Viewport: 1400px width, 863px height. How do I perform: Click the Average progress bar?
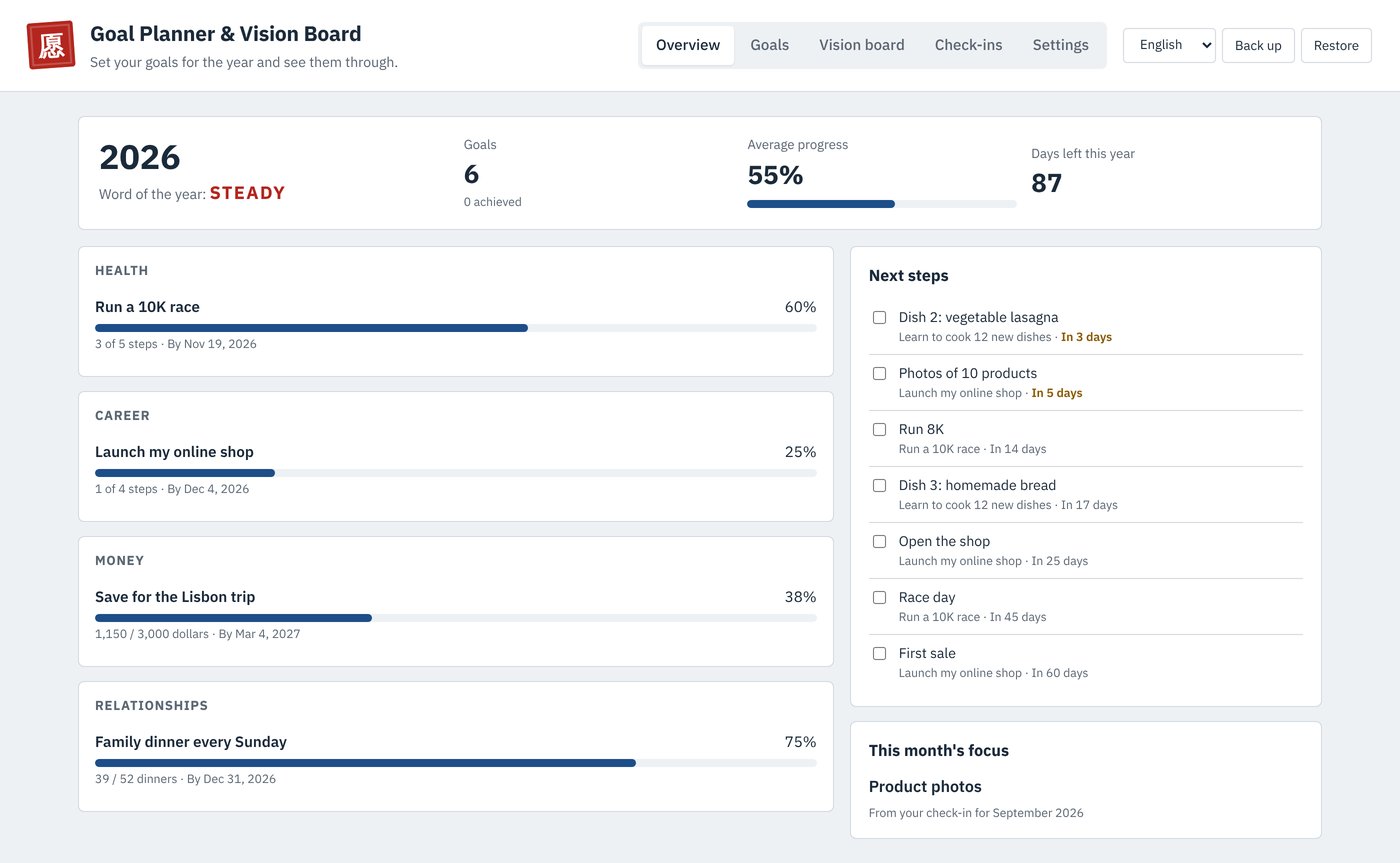[x=882, y=204]
